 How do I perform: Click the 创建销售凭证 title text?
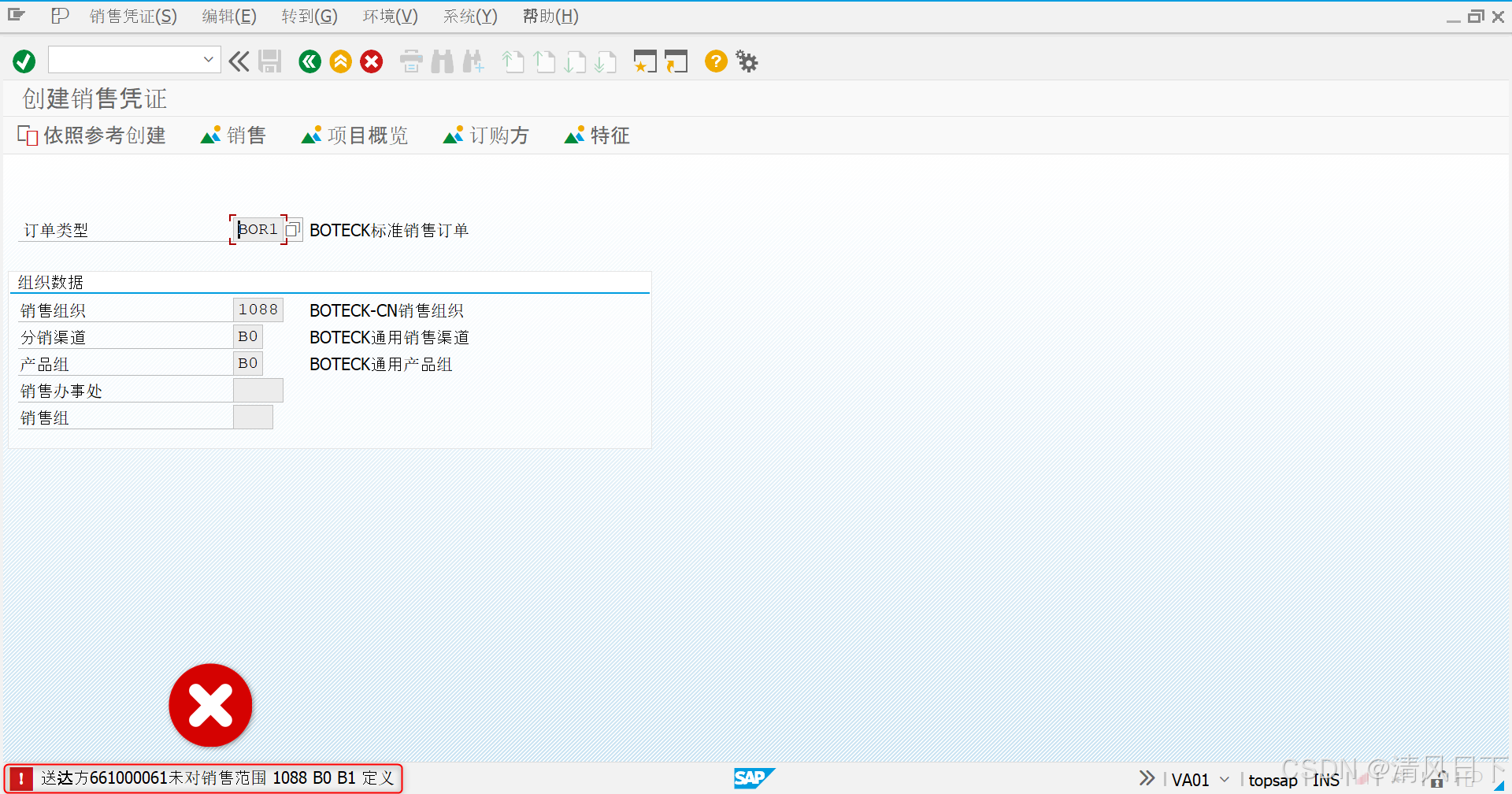pyautogui.click(x=94, y=98)
